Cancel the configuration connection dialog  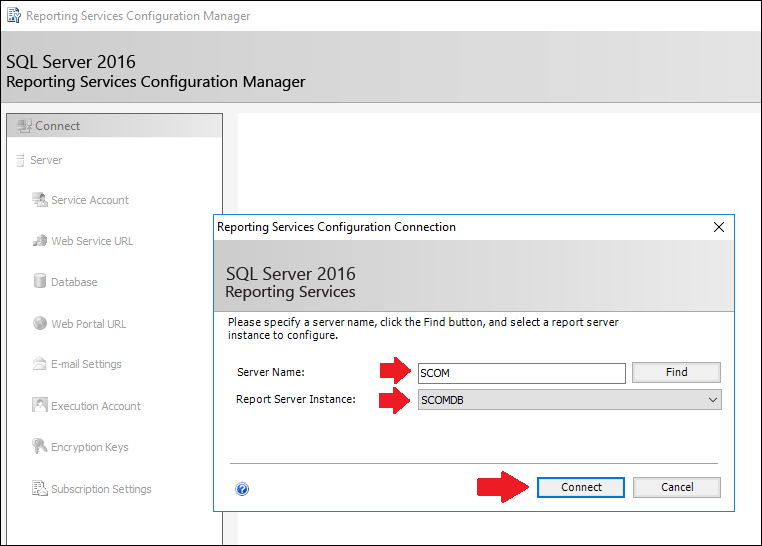point(676,487)
